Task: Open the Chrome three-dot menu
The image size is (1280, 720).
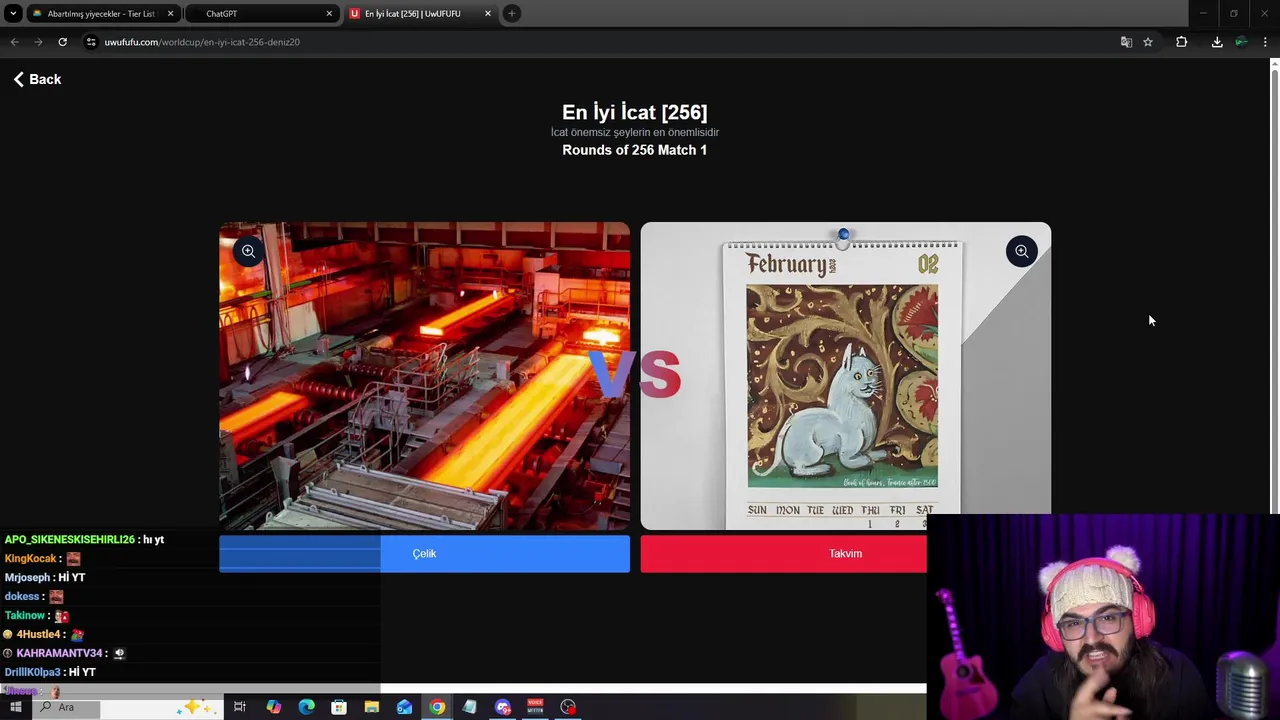Action: click(x=1265, y=42)
